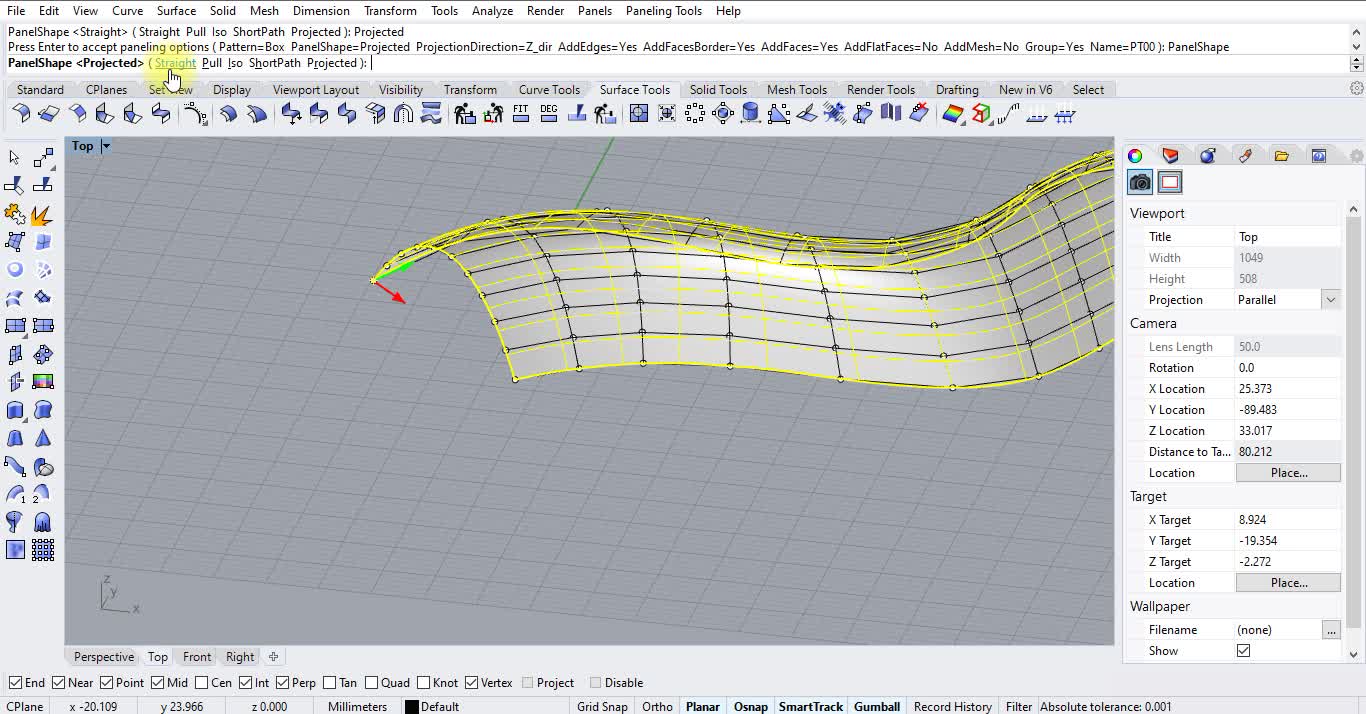
Task: Choose the Pull command line option
Action: [212, 63]
